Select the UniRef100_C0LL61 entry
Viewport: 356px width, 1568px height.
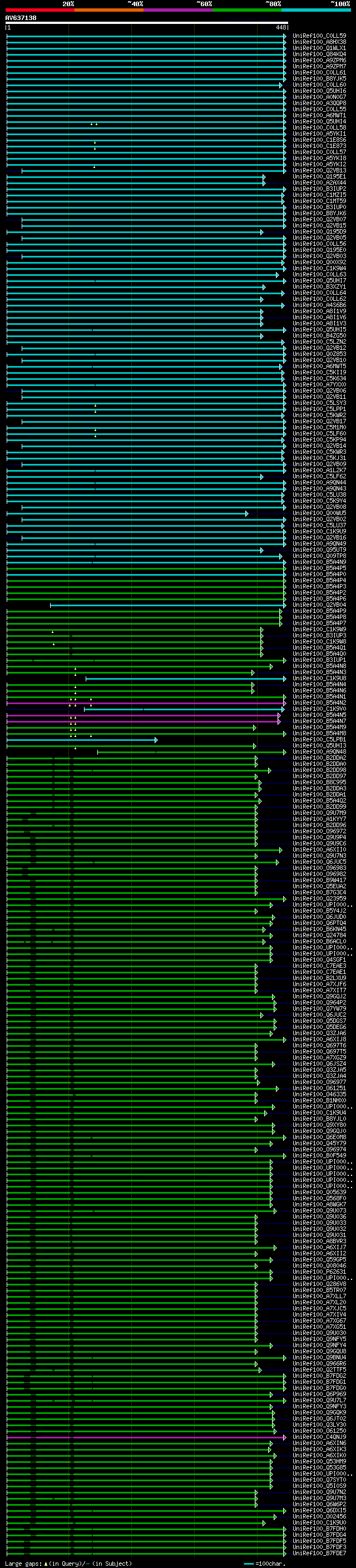tap(319, 72)
